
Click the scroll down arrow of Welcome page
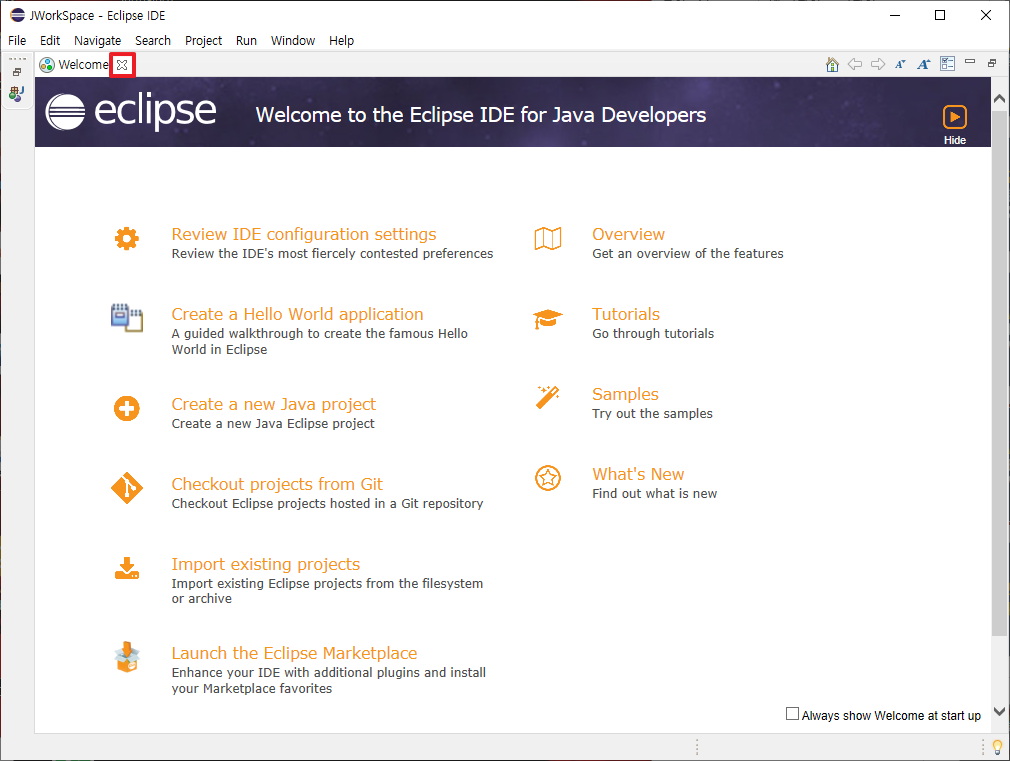(x=1000, y=711)
